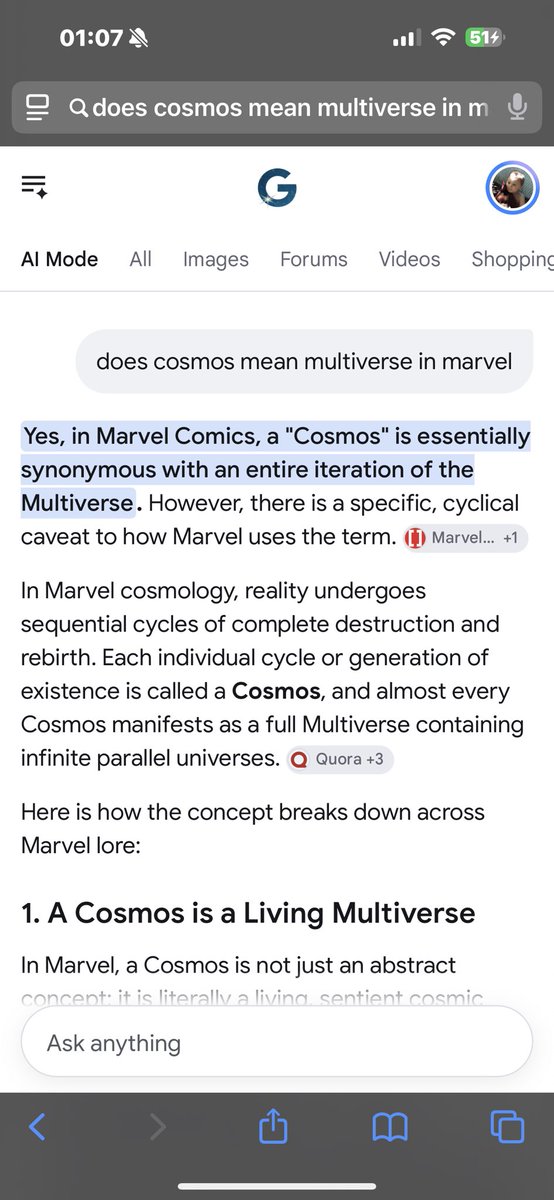Tap the Google G logo

(x=276, y=187)
